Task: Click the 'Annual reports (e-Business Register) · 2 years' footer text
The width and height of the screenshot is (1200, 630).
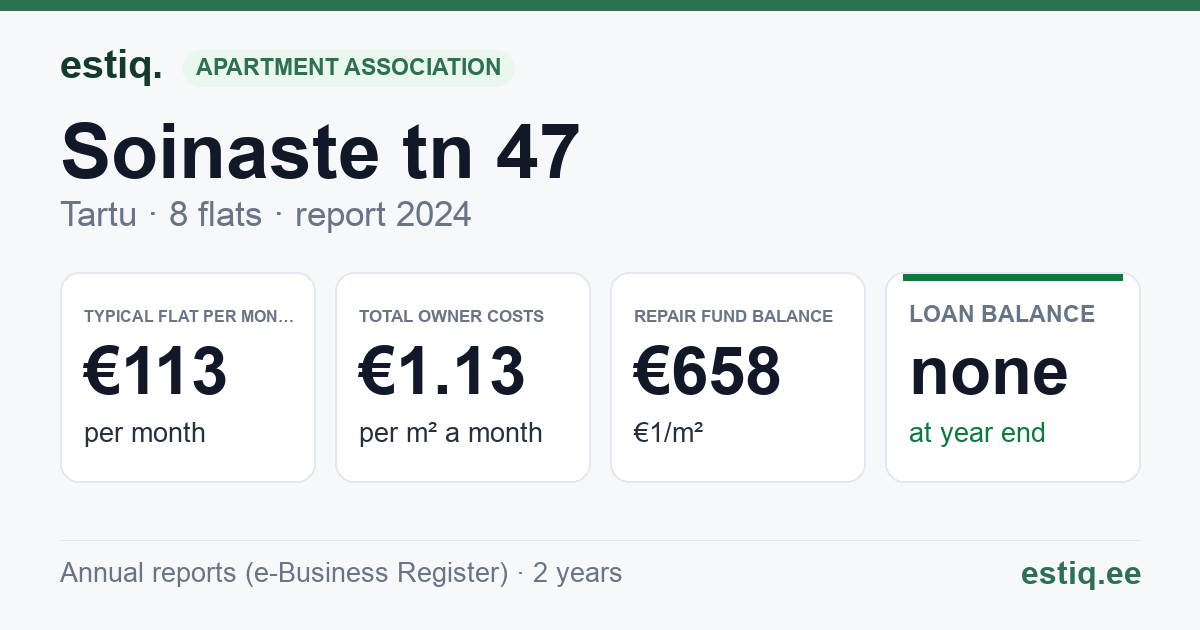Action: [341, 573]
